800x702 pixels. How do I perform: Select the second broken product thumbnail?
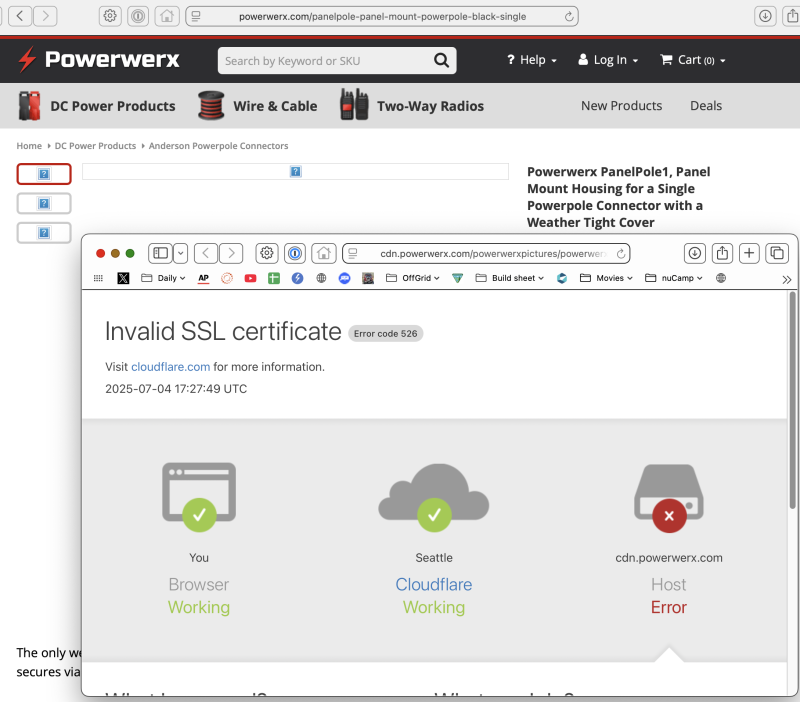tap(44, 204)
